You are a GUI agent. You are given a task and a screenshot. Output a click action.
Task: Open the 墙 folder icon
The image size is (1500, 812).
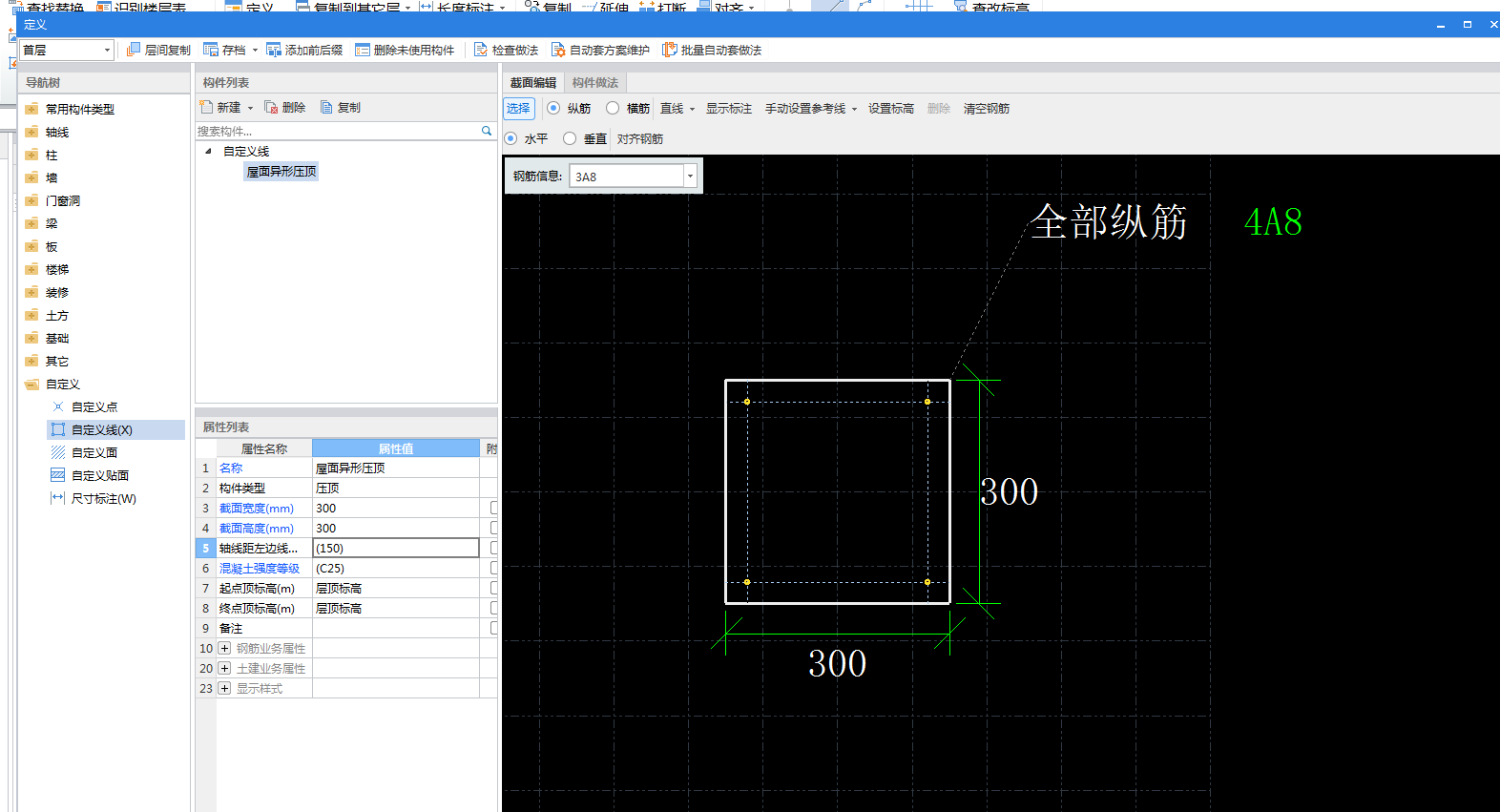click(31, 177)
